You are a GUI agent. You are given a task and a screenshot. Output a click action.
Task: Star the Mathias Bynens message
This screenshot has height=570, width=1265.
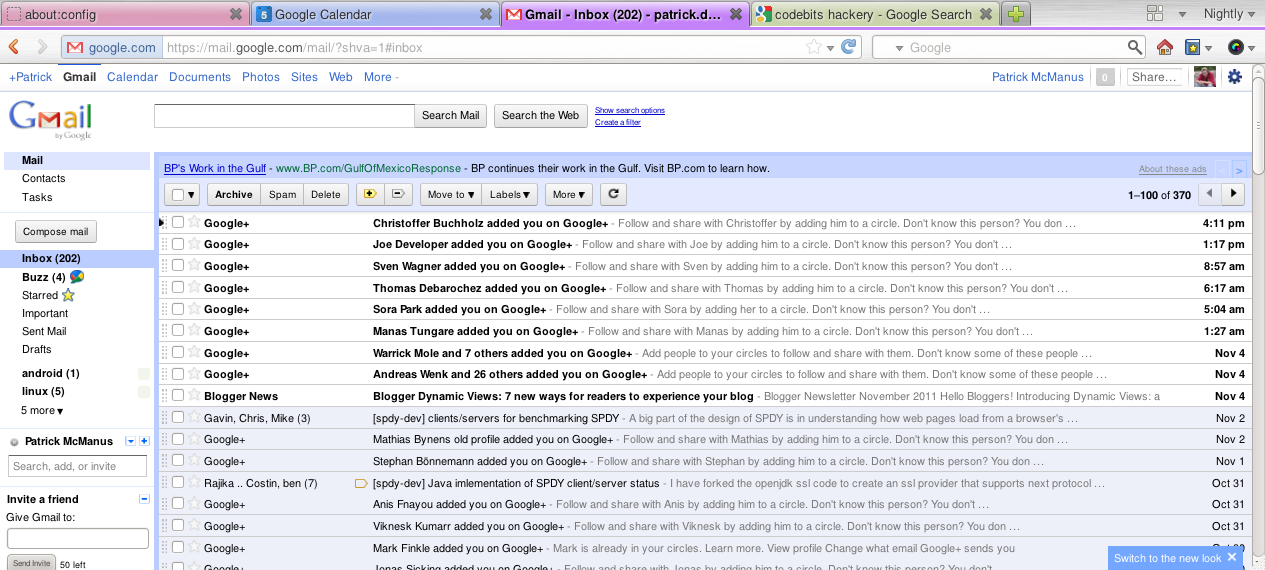click(x=194, y=438)
